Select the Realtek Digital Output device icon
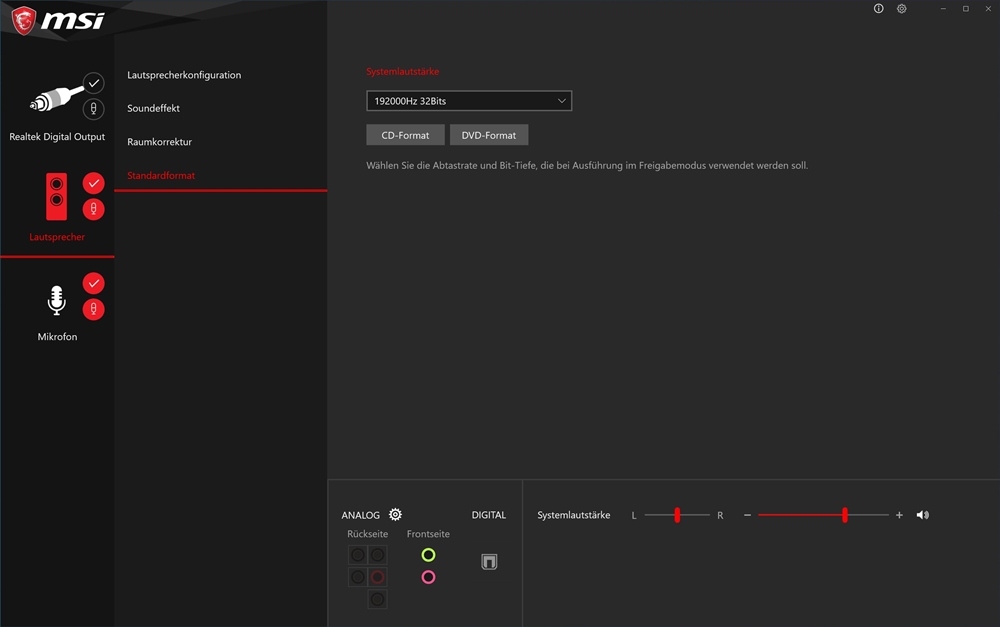 [x=56, y=98]
